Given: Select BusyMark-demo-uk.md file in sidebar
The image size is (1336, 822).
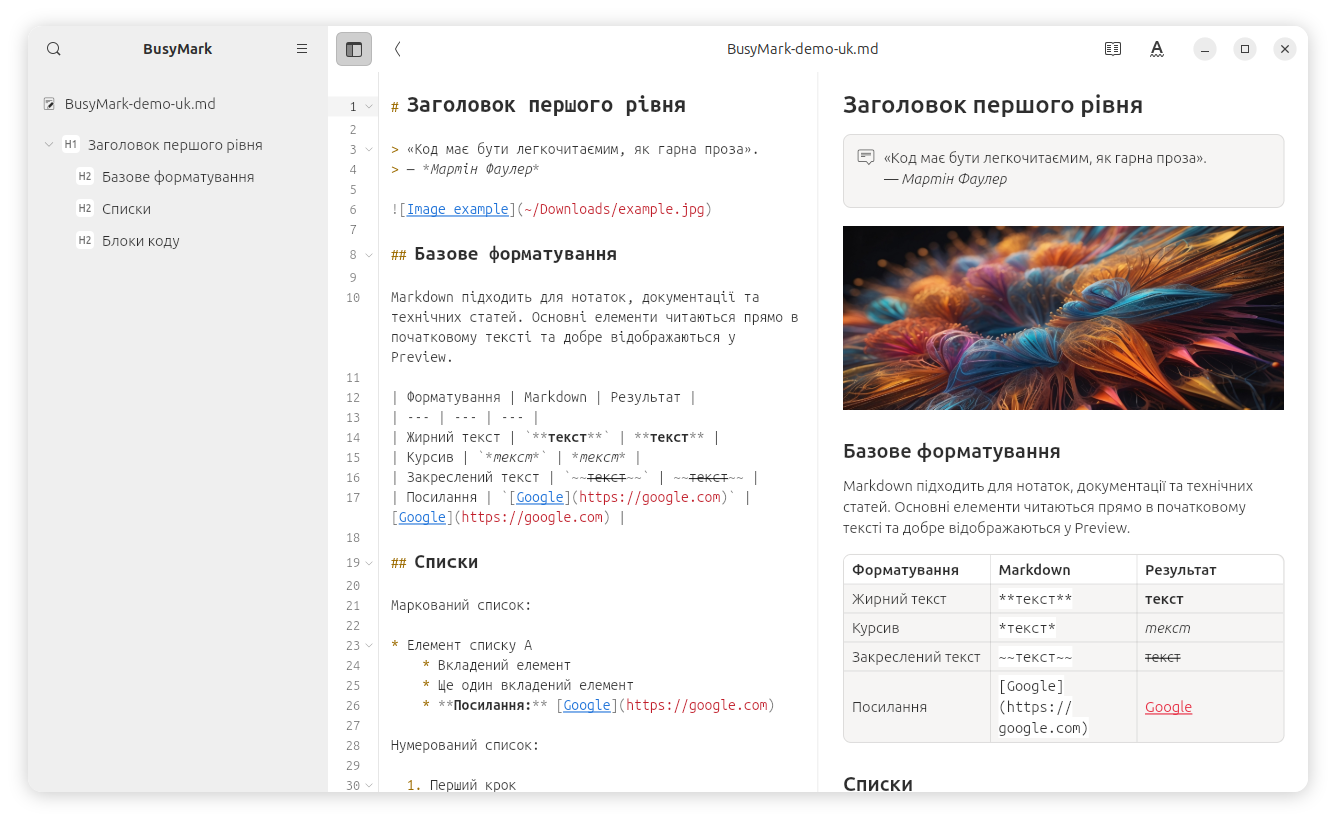Looking at the screenshot, I should [178, 104].
